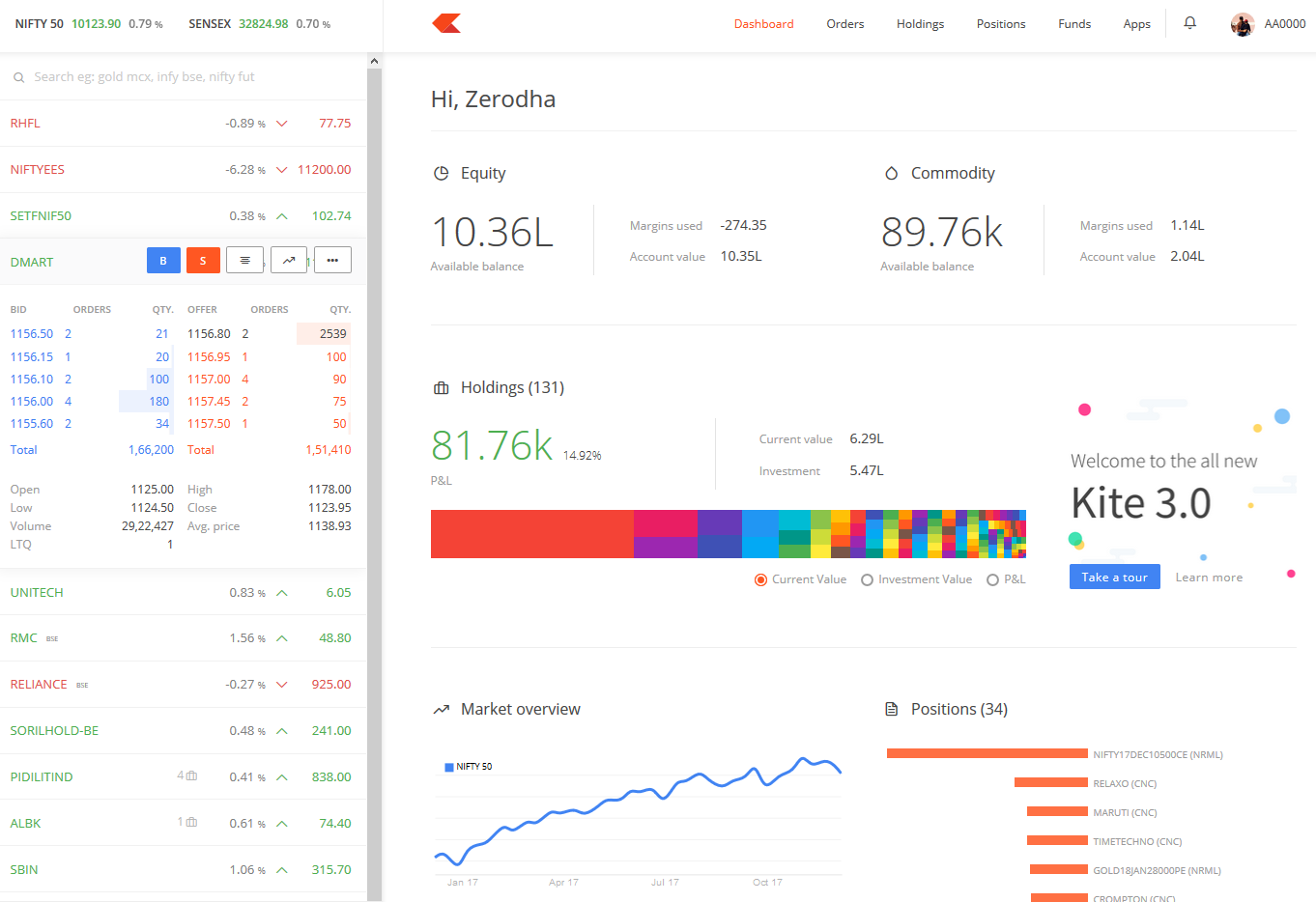Open the Holdings tab
This screenshot has width=1316, height=902.
click(920, 24)
